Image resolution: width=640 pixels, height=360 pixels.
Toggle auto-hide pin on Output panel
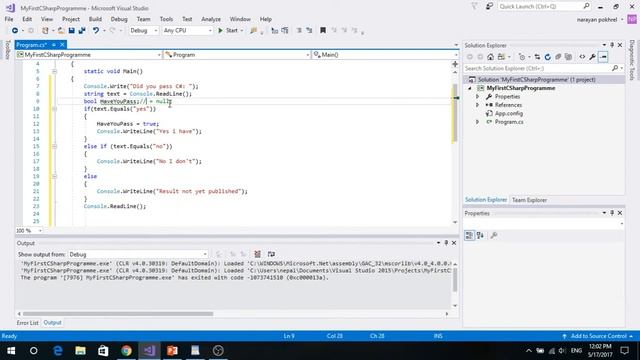[x=446, y=243]
